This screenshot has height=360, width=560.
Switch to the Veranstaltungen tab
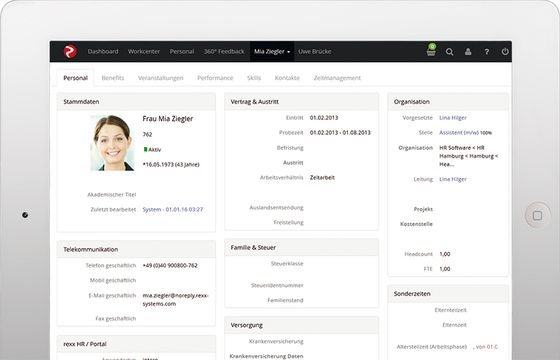pyautogui.click(x=161, y=78)
